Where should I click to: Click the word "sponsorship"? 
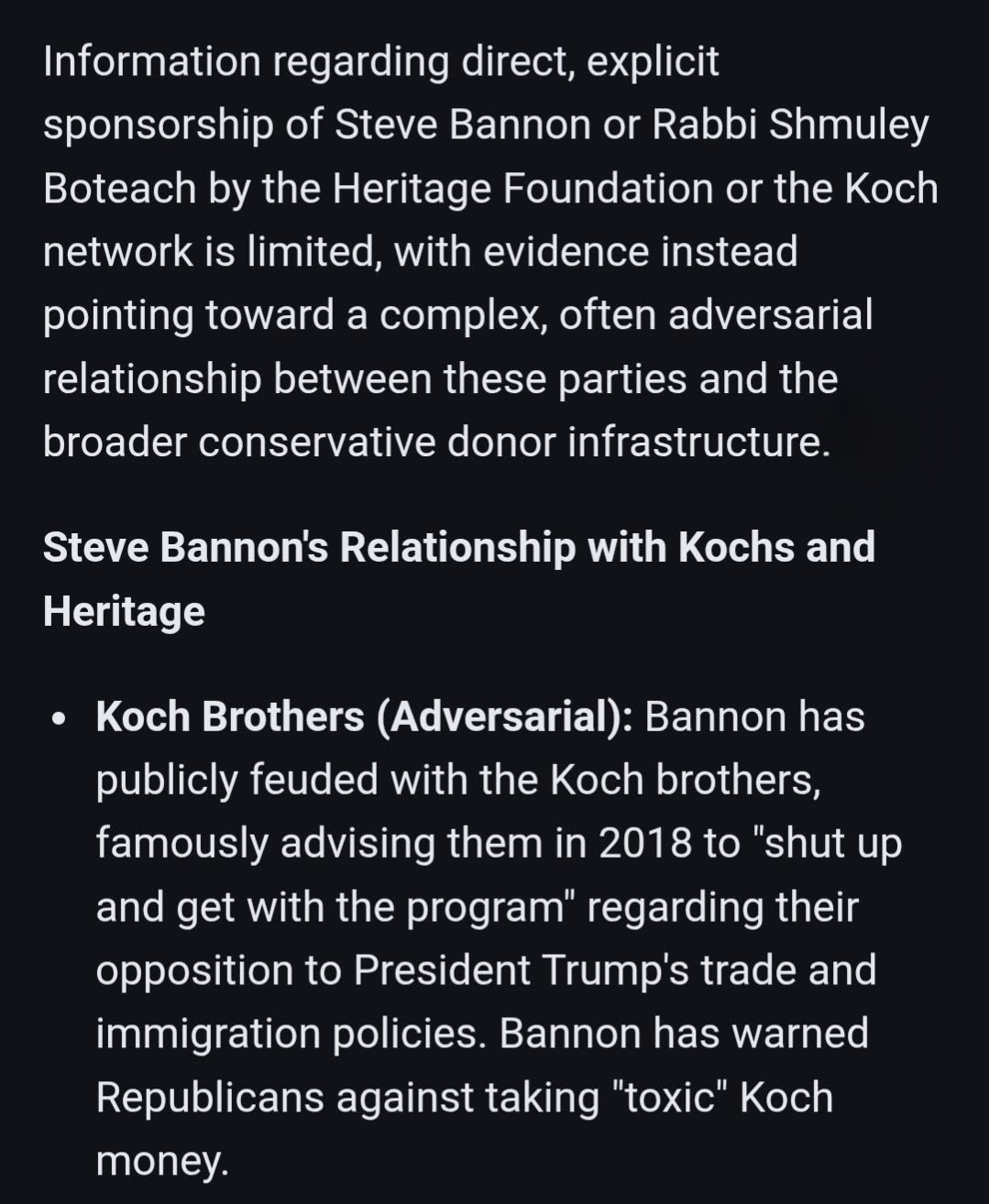pyautogui.click(x=158, y=126)
